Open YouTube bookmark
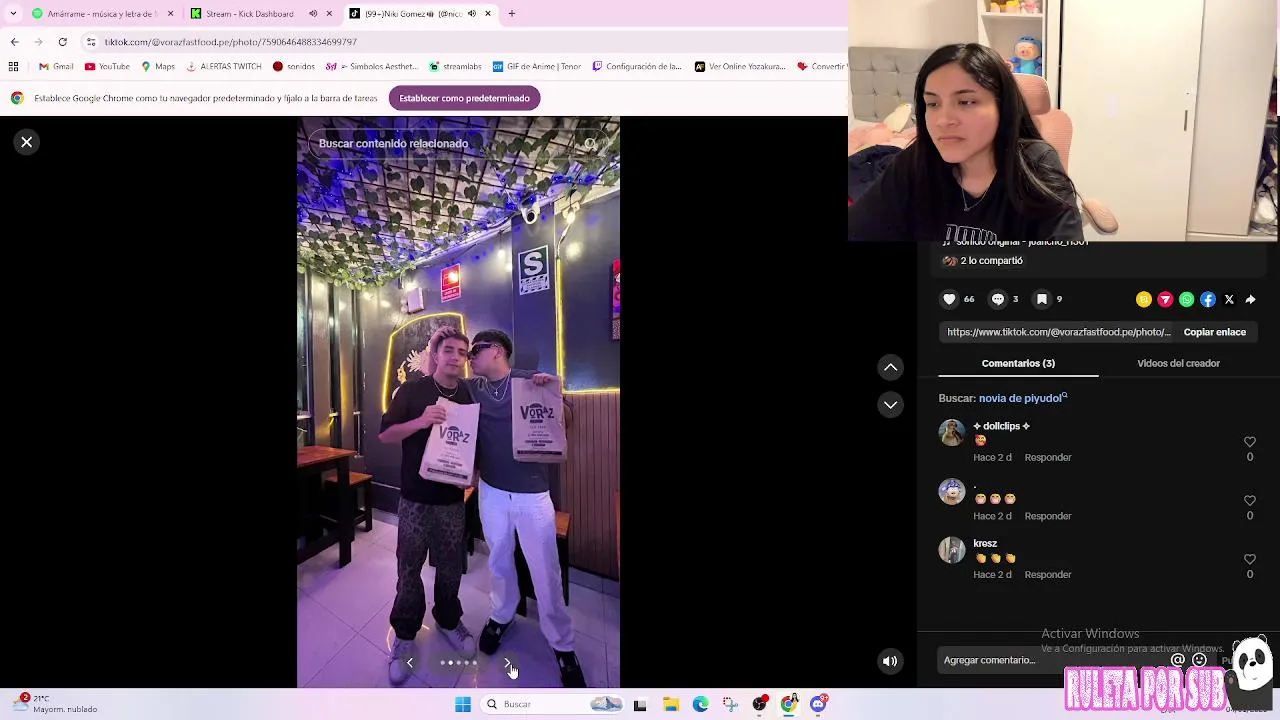 pos(107,67)
